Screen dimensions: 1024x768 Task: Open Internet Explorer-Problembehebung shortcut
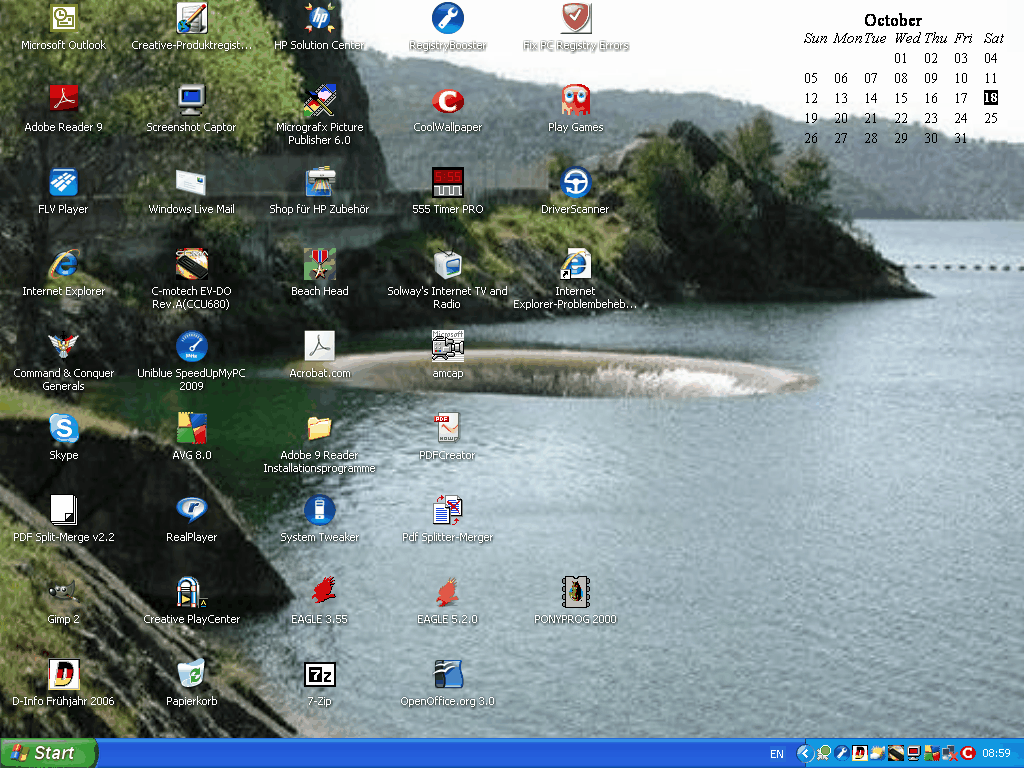[575, 264]
